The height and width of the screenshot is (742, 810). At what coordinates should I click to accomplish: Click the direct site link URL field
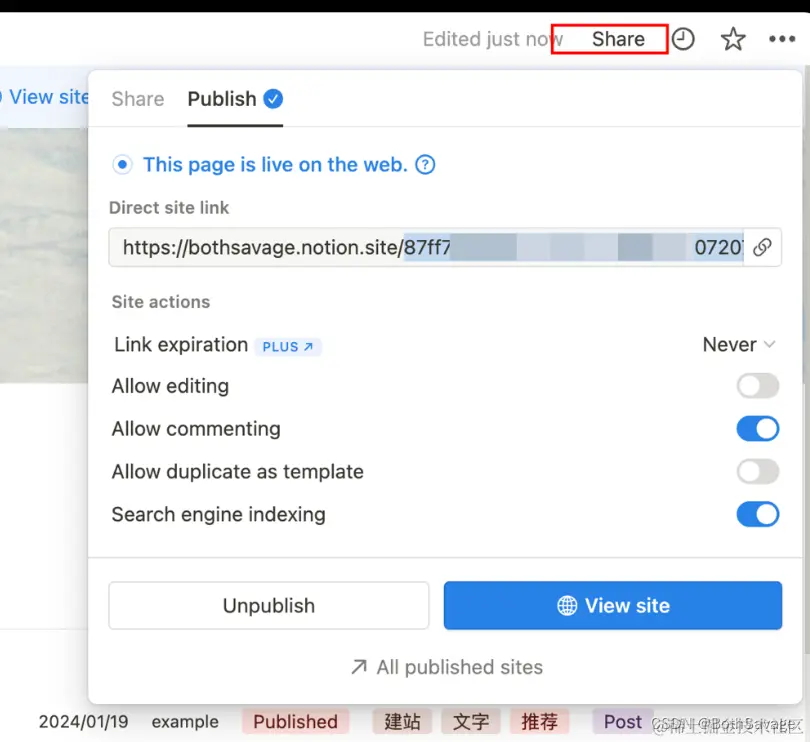pyautogui.click(x=426, y=248)
